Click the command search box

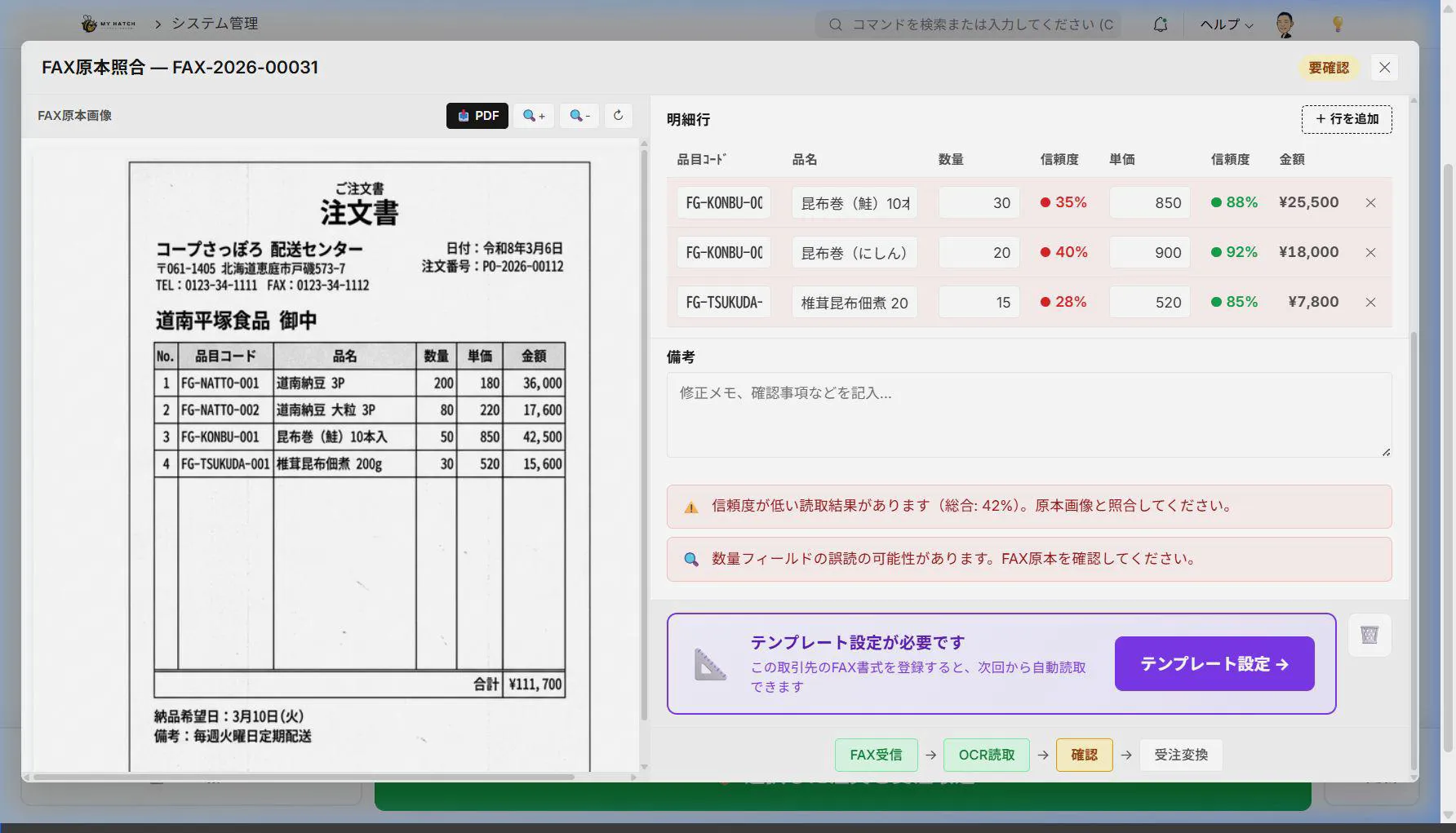pyautogui.click(x=971, y=24)
